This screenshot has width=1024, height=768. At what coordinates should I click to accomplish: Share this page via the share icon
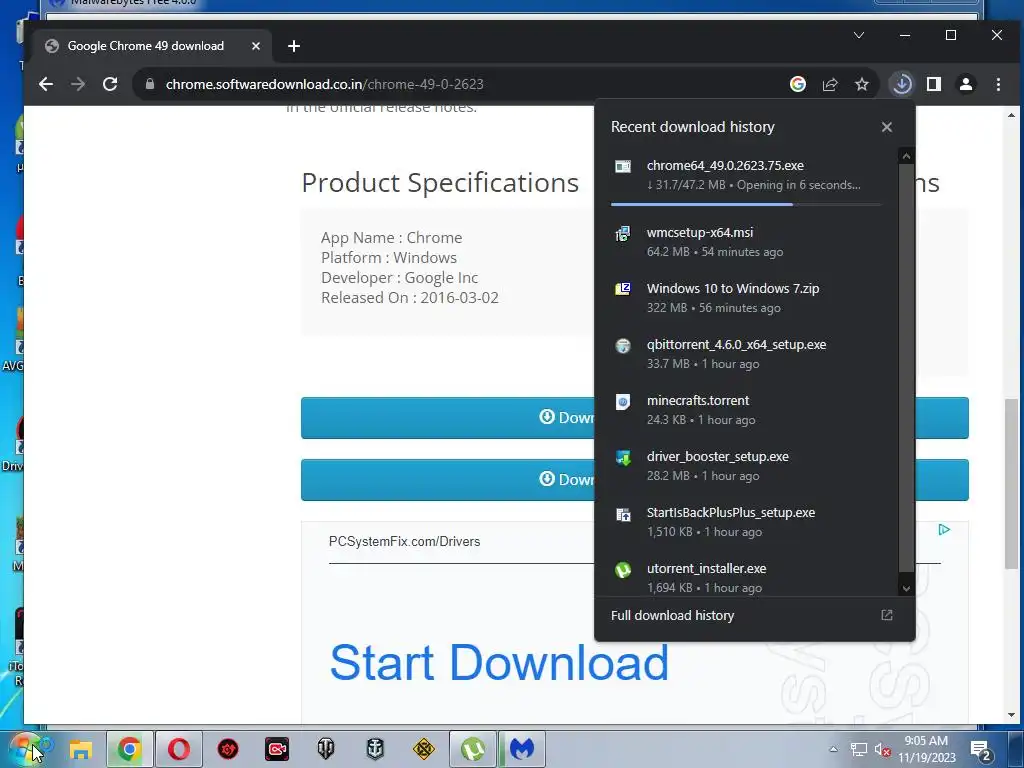click(830, 84)
